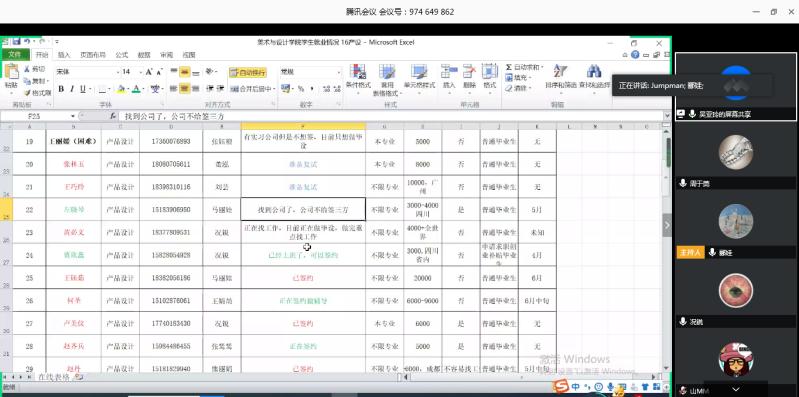This screenshot has height=397, width=799.
Task: Click the Format Painter (格式刷) brush
Action: [28, 93]
